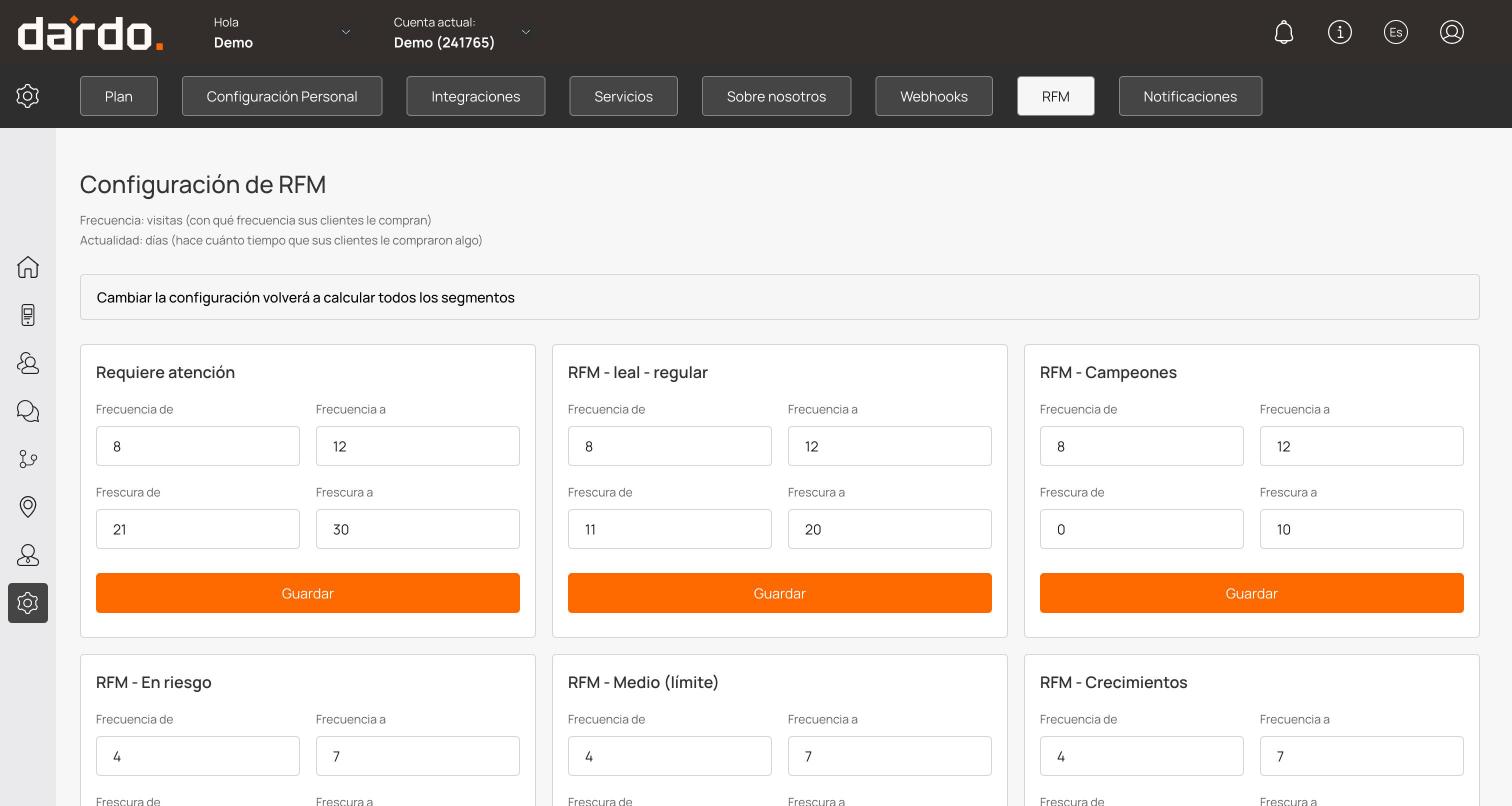Open the location pin icon in the sidebar
This screenshot has height=806, width=1512.
(28, 507)
